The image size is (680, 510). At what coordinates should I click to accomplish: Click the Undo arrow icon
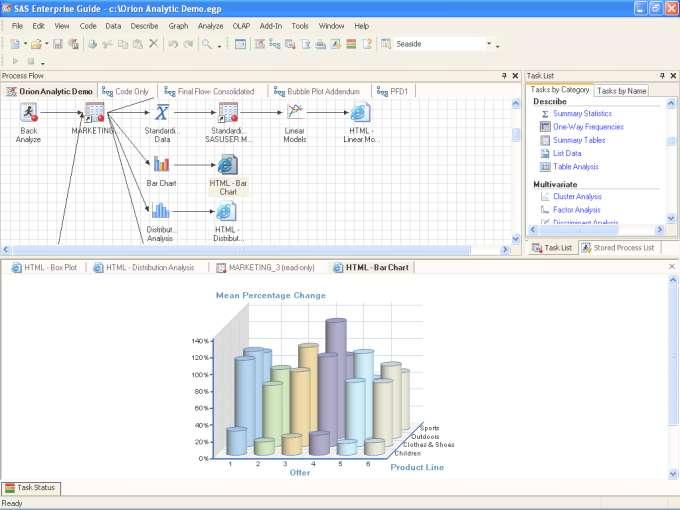coord(173,44)
